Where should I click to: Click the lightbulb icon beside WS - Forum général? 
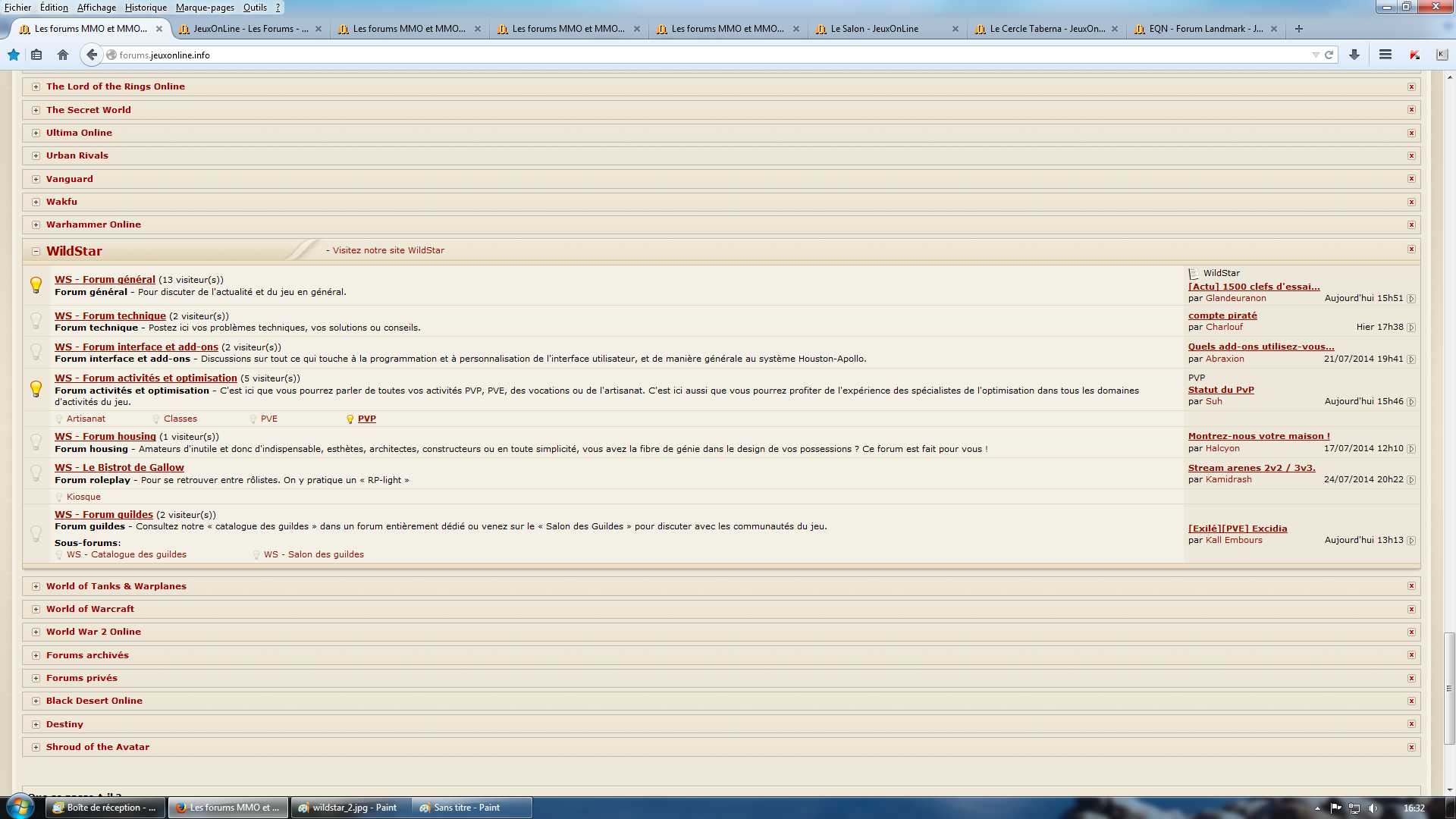coord(36,285)
